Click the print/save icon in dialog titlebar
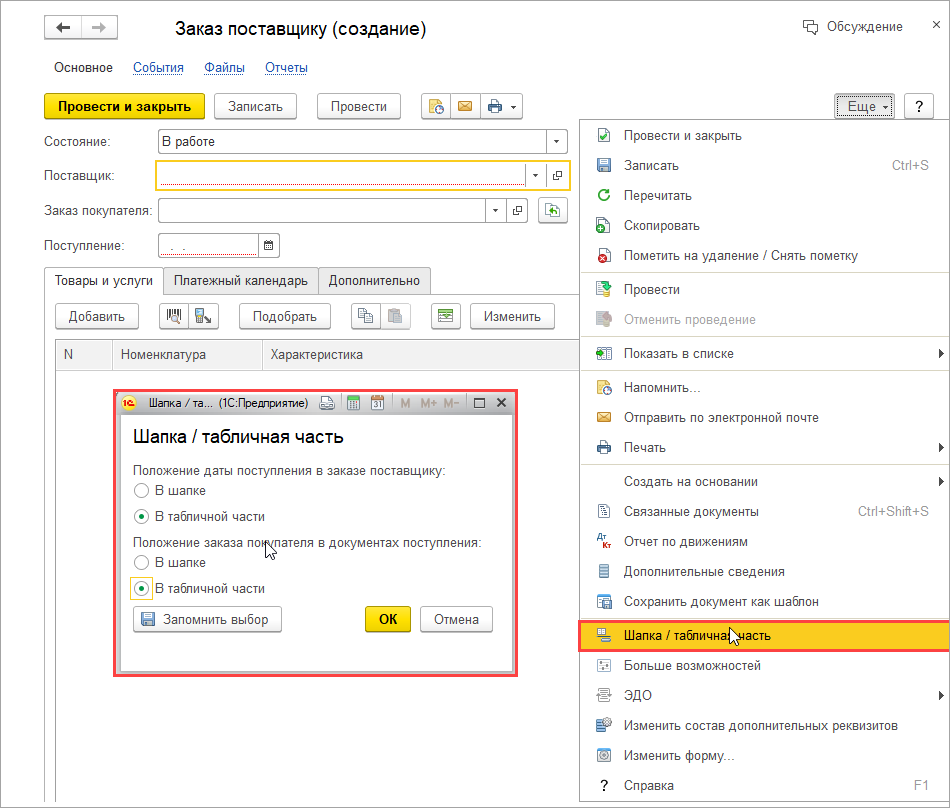Screen dimensions: 950x808 [327, 403]
